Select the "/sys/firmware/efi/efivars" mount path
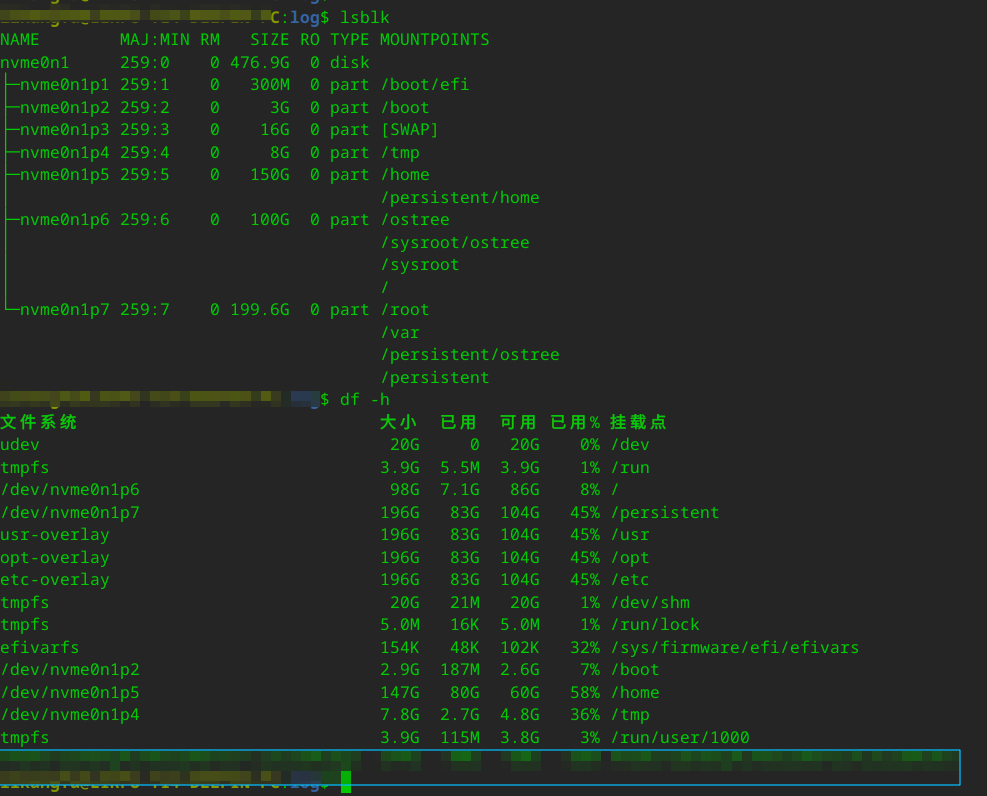The height and width of the screenshot is (796, 987). [735, 647]
